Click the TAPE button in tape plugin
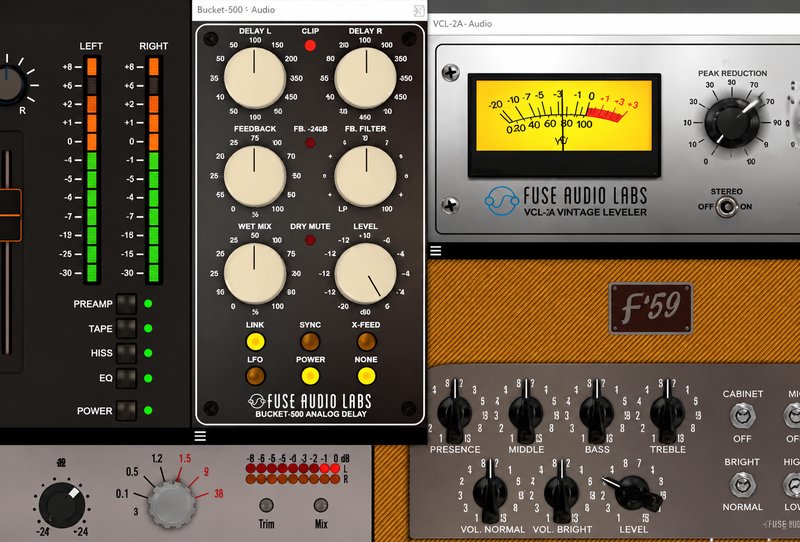Viewport: 800px width, 542px height. (126, 328)
